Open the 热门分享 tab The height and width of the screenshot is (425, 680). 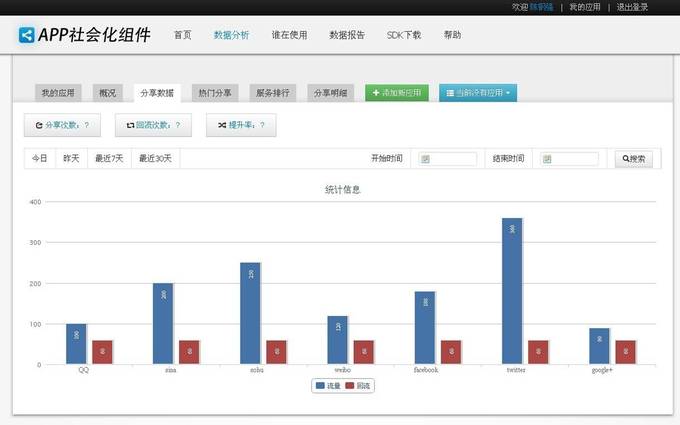(x=215, y=93)
